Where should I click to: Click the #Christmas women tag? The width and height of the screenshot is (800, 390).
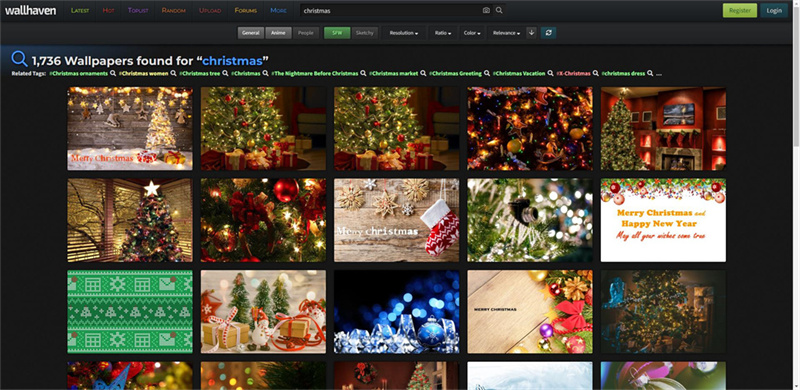click(143, 74)
